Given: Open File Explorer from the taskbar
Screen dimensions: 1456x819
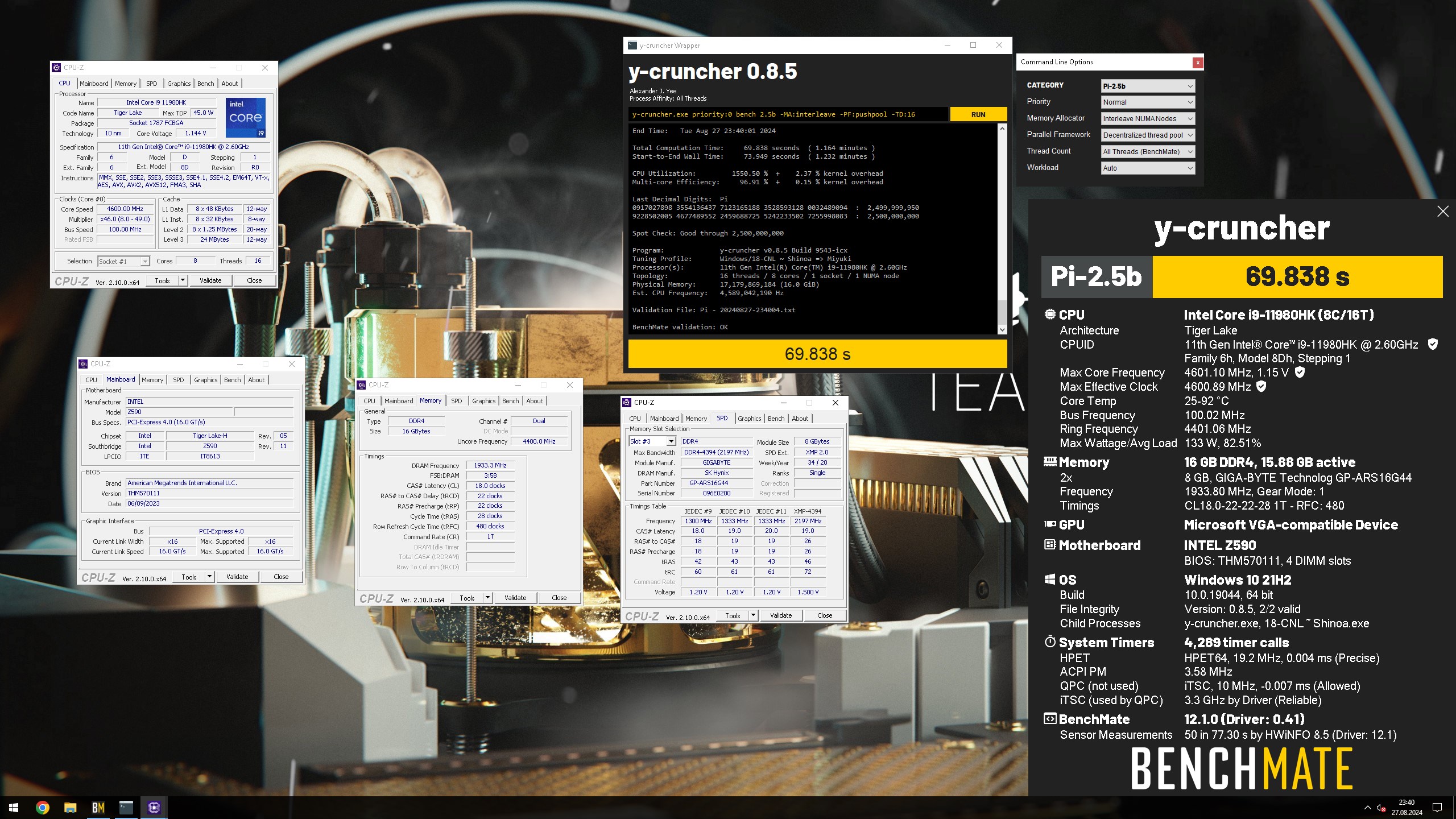Looking at the screenshot, I should (70, 807).
